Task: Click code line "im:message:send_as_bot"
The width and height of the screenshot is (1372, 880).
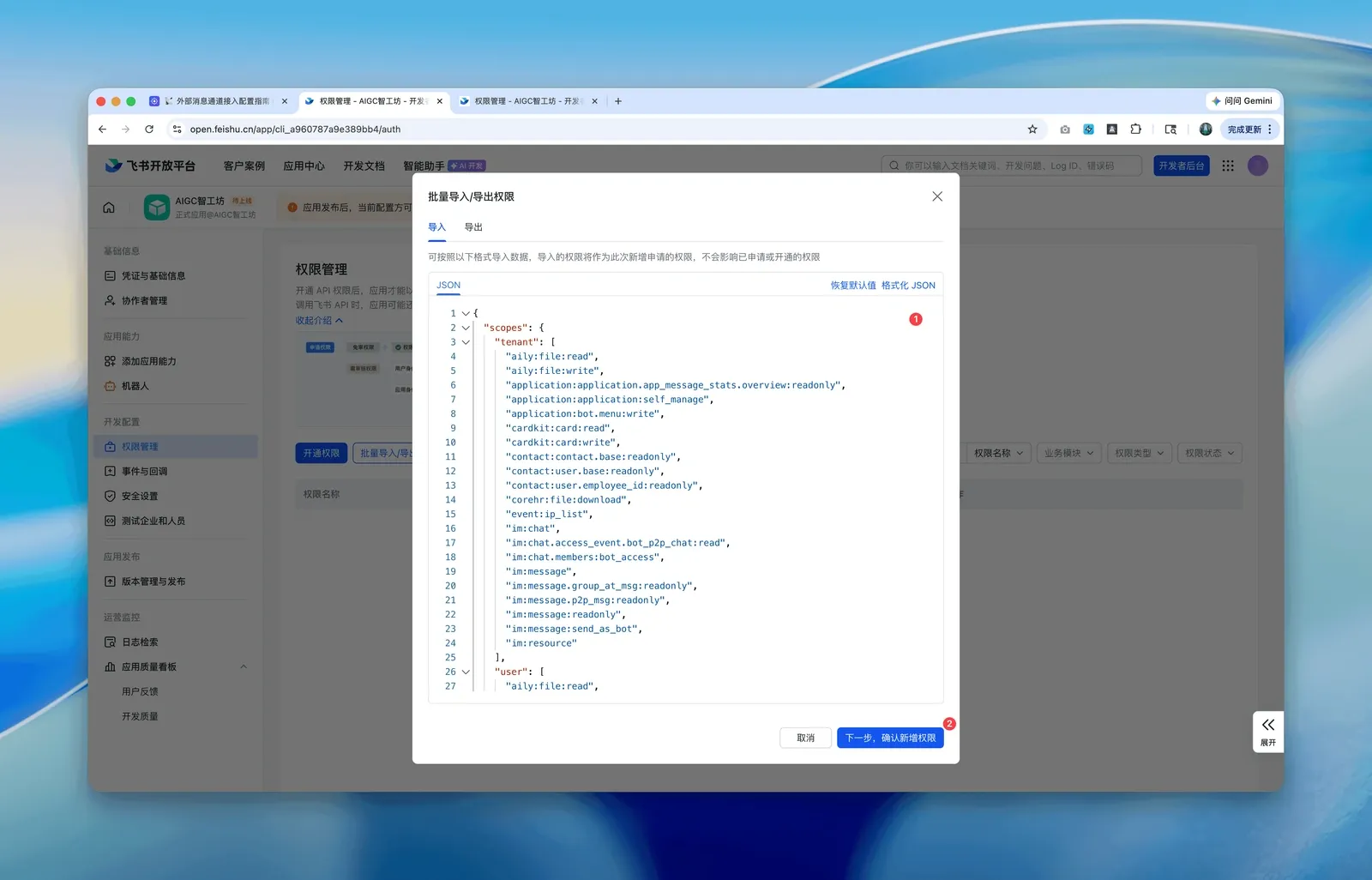Action: click(x=574, y=629)
